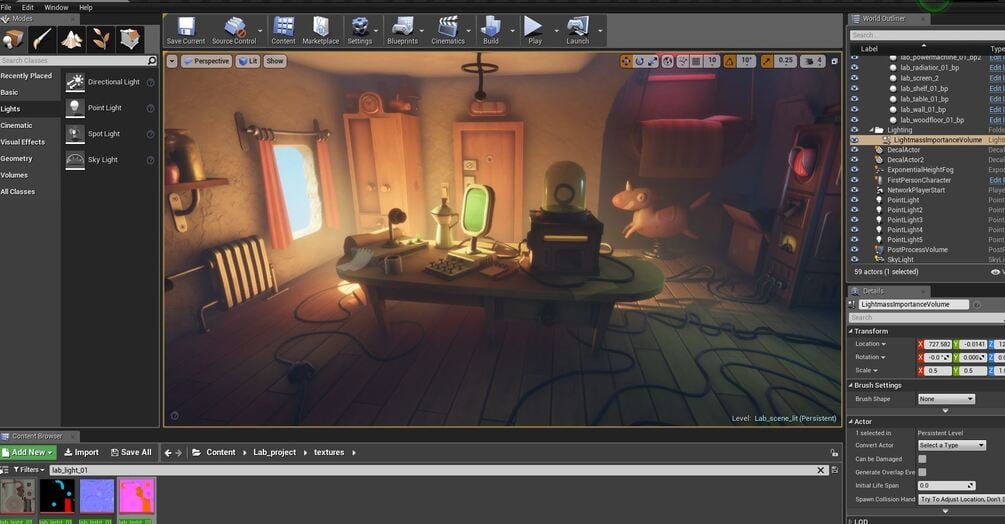Open Spawn Collision Handling dropdown

point(961,499)
